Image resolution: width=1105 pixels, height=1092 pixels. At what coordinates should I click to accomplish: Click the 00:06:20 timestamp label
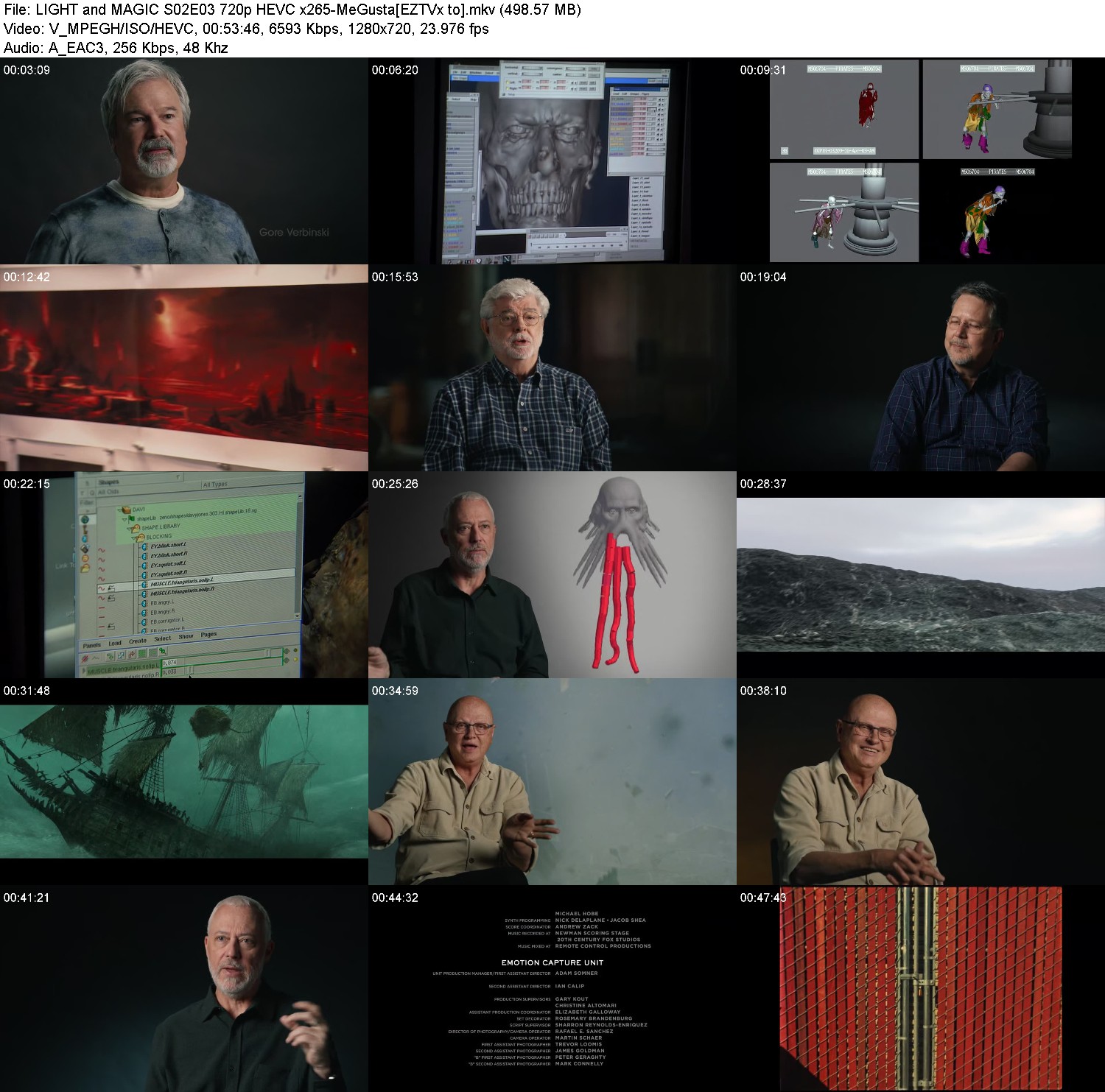click(x=395, y=70)
